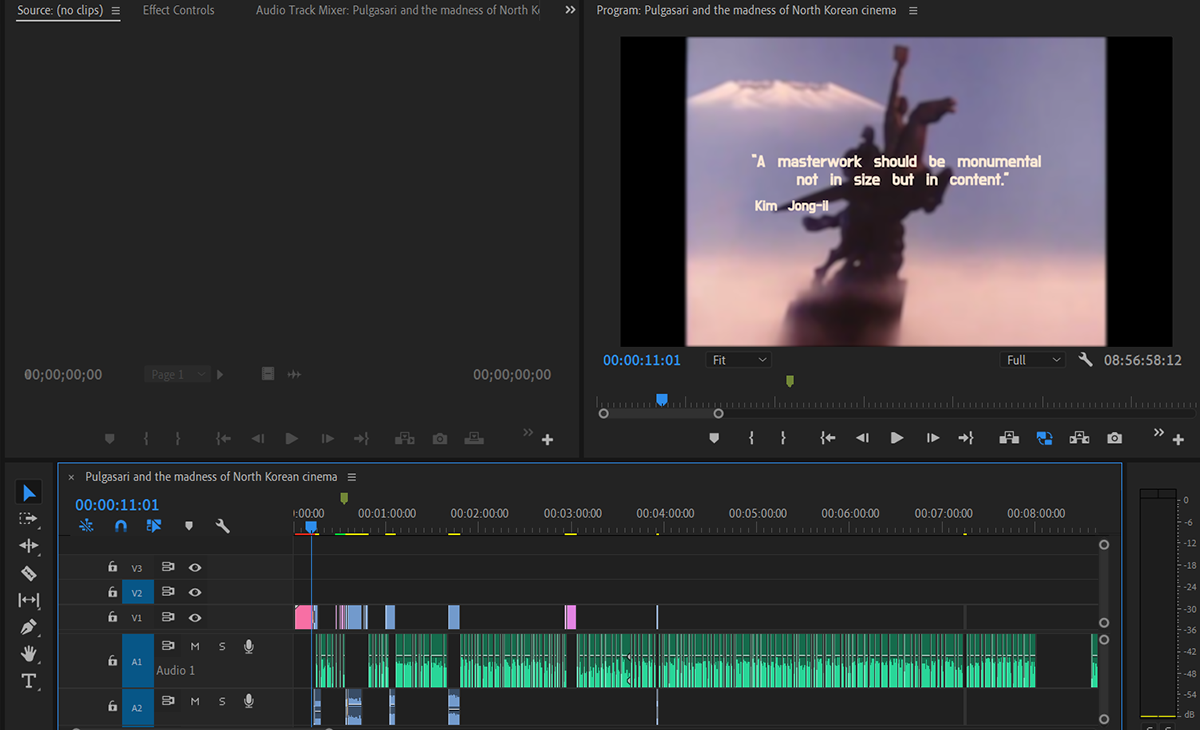This screenshot has height=730, width=1200.
Task: Select the Selection tool arrow
Action: pos(29,492)
